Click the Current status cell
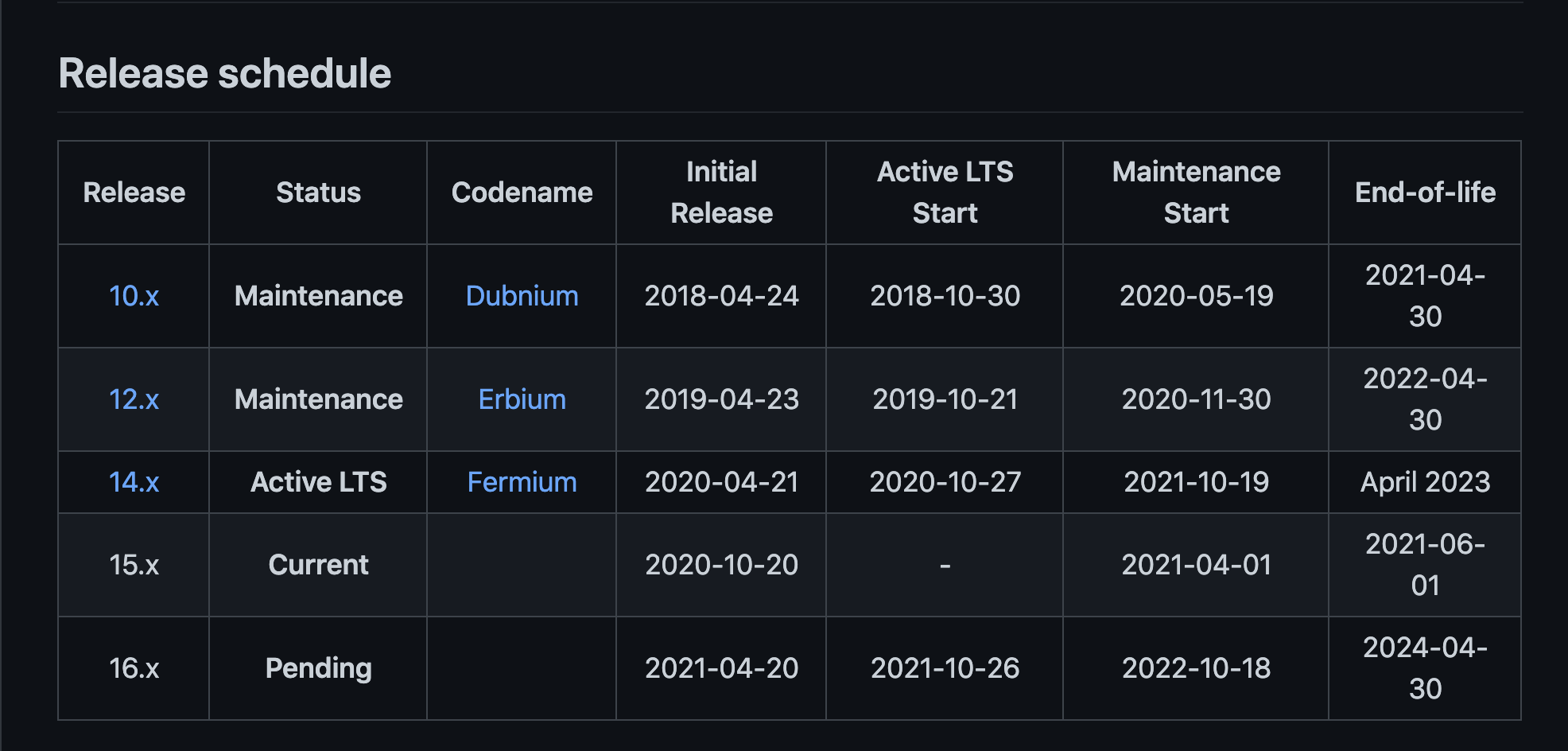The image size is (1568, 751). (318, 565)
